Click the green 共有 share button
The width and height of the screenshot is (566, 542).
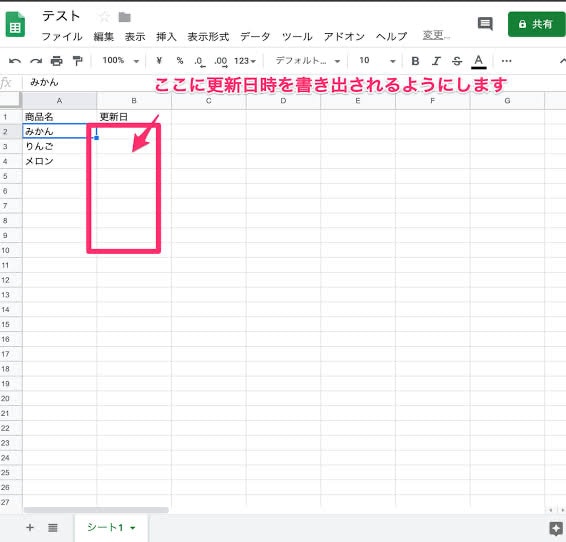(536, 24)
